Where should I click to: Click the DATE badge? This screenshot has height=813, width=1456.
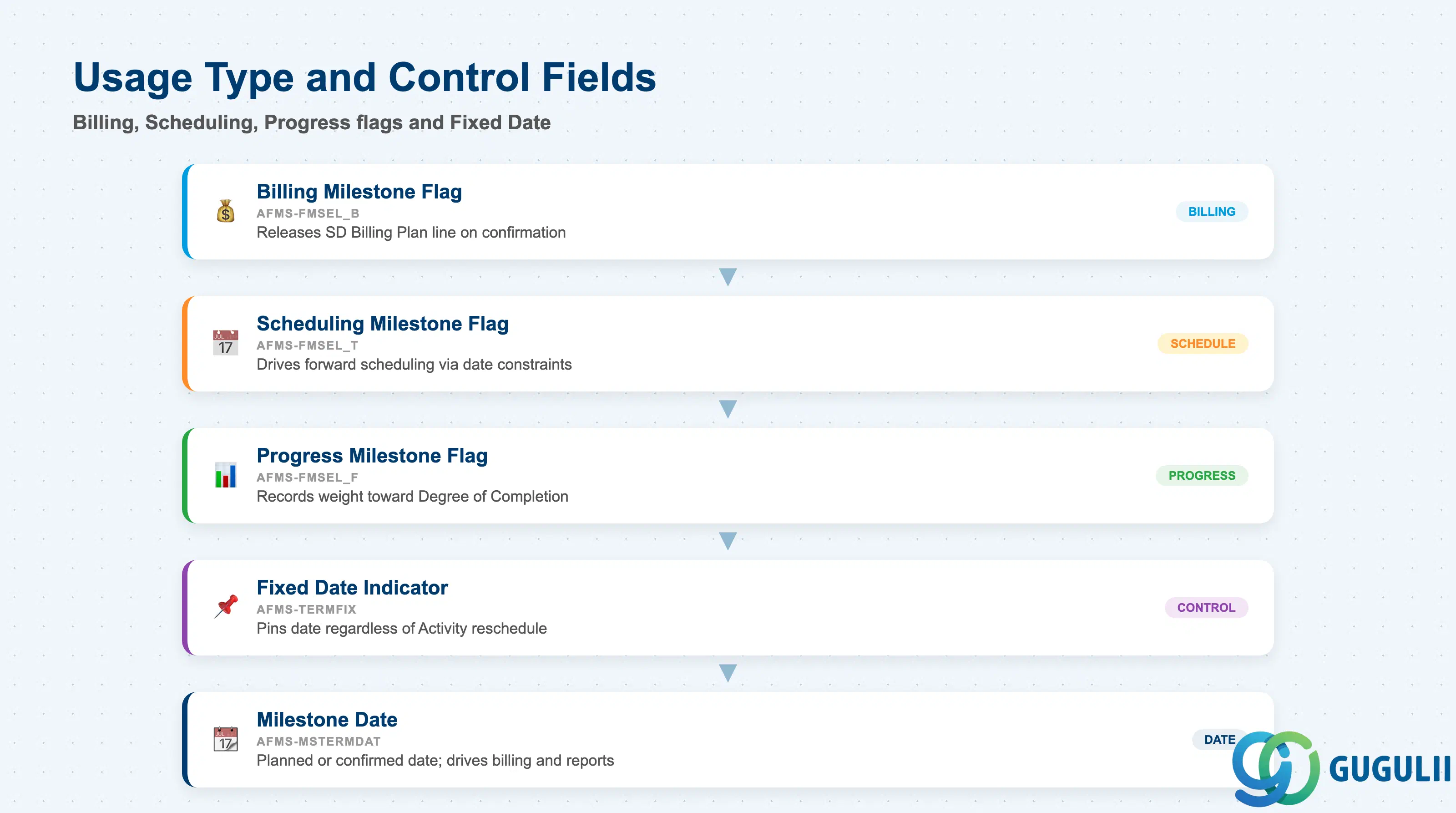pos(1219,740)
